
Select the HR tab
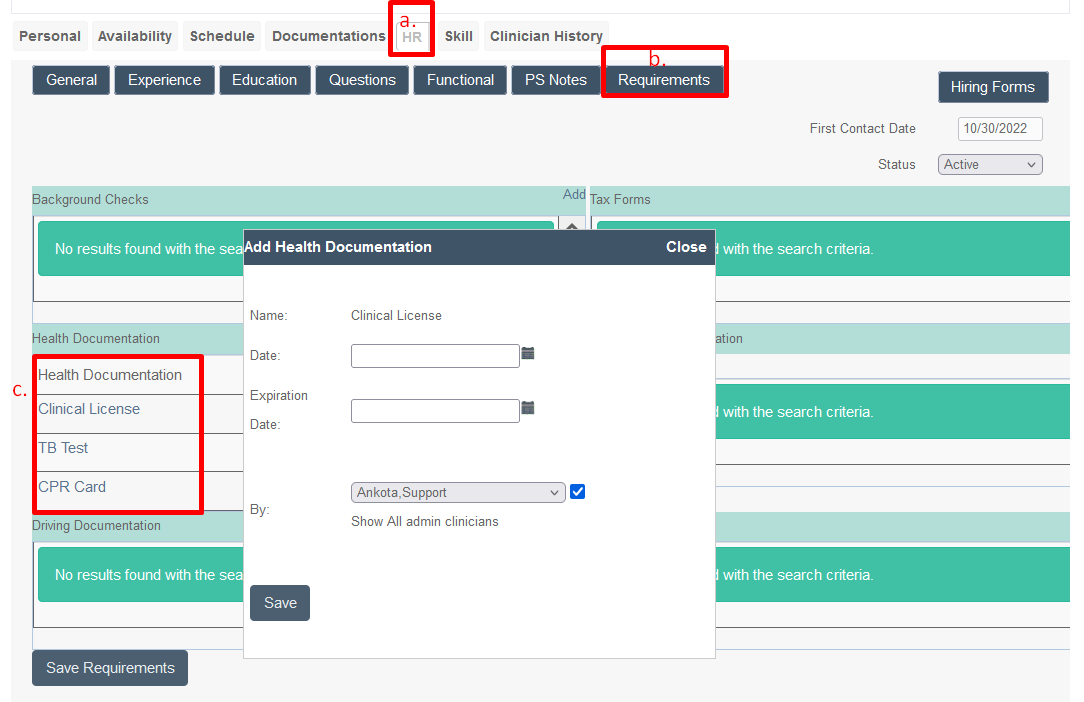pos(412,37)
